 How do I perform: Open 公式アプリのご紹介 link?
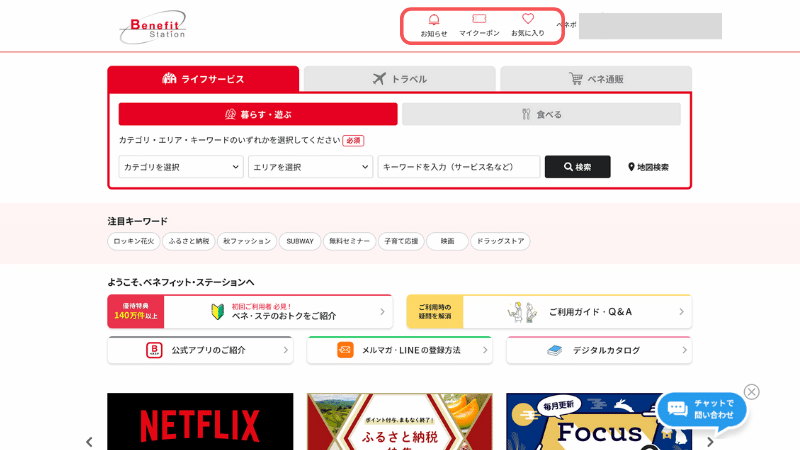coord(200,350)
